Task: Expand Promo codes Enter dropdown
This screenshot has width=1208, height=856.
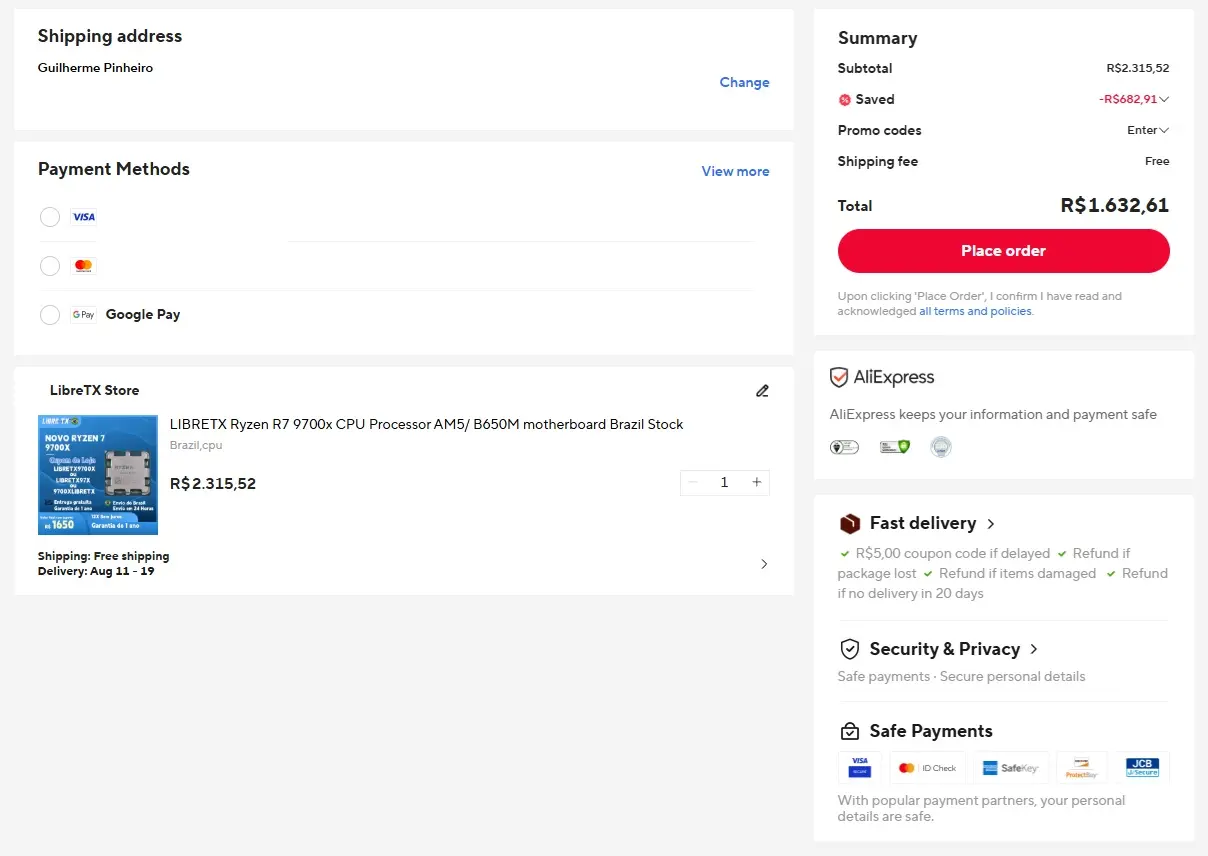Action: pyautogui.click(x=1148, y=130)
